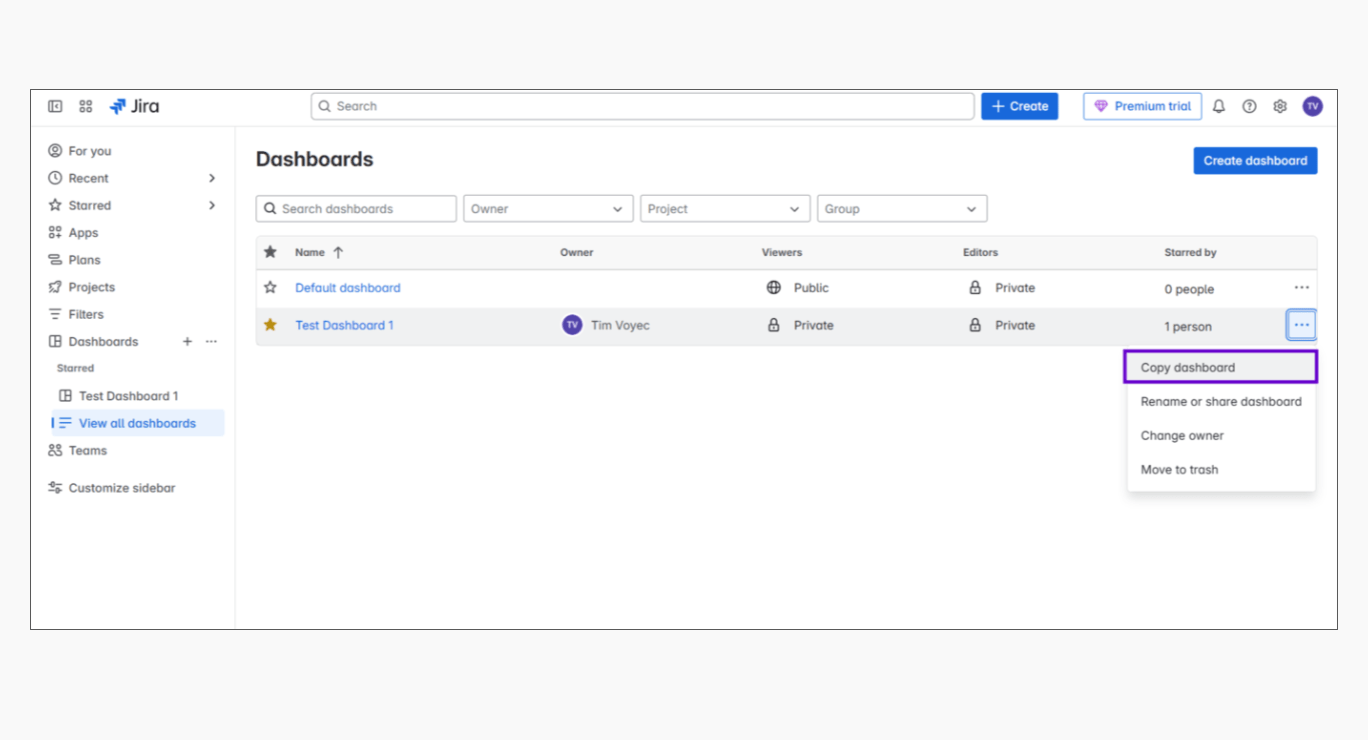Open the Project filter dropdown
Image resolution: width=1368 pixels, height=740 pixels.
coord(724,209)
